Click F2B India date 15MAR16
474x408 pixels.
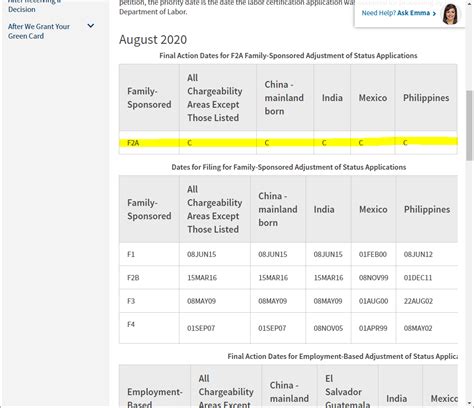(328, 278)
